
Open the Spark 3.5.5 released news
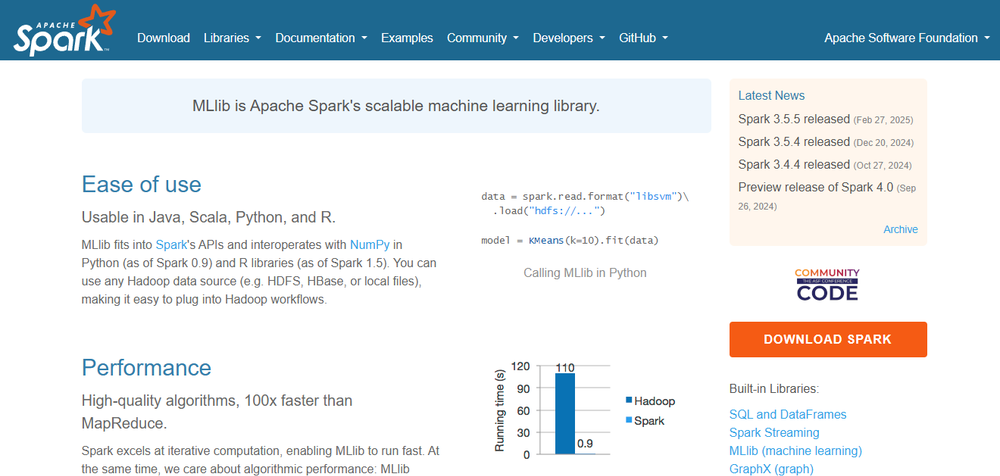[794, 119]
